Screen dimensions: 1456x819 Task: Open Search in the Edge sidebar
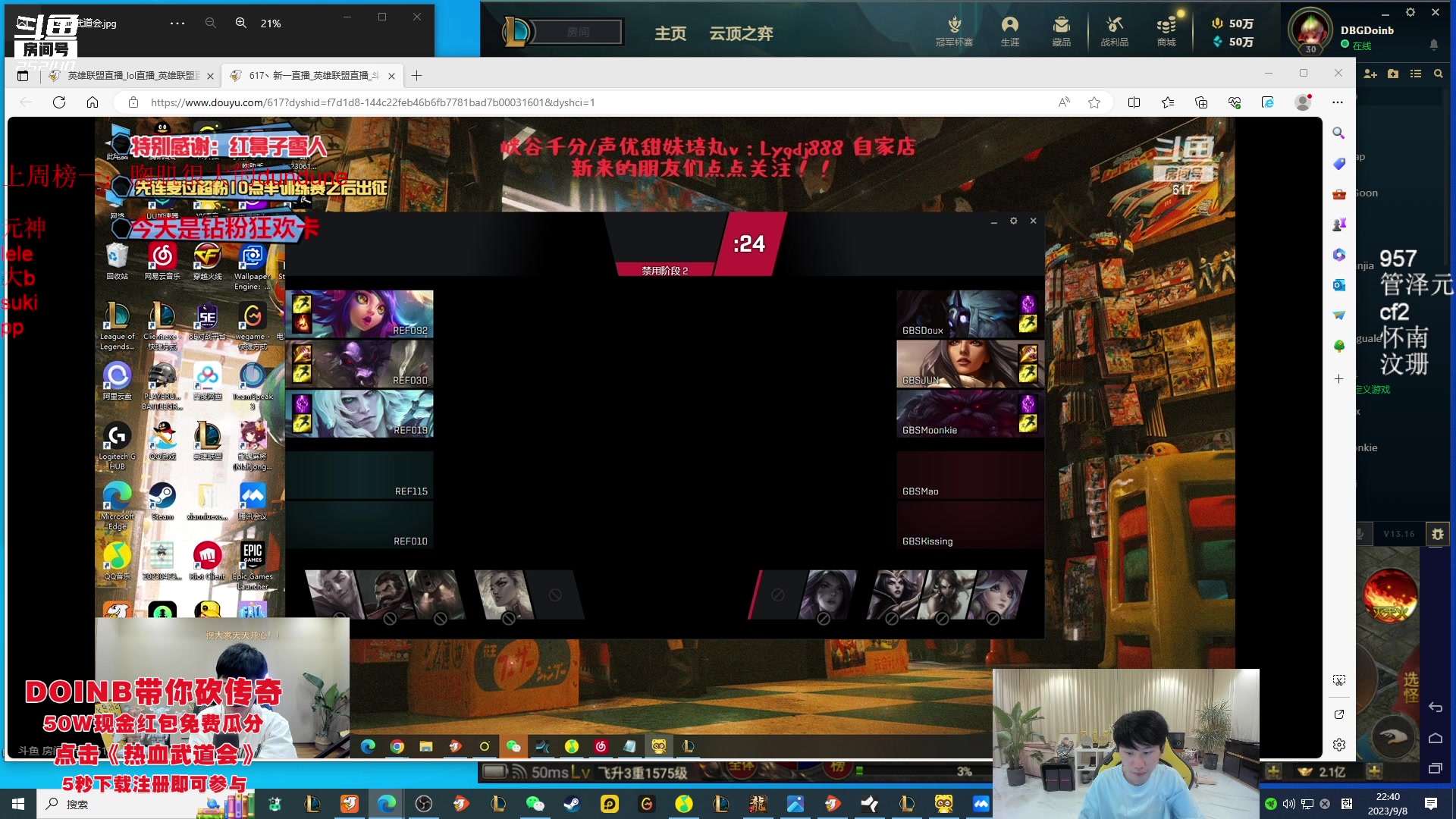click(x=1339, y=133)
